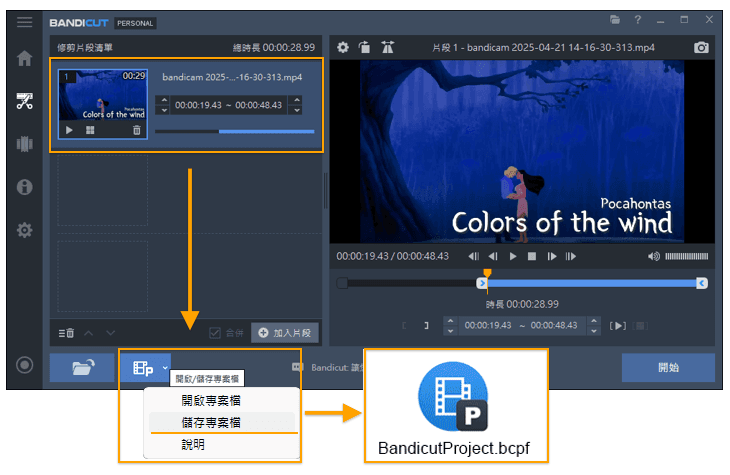The image size is (730, 475).
Task: Move segment up arrow
Action: [88, 333]
